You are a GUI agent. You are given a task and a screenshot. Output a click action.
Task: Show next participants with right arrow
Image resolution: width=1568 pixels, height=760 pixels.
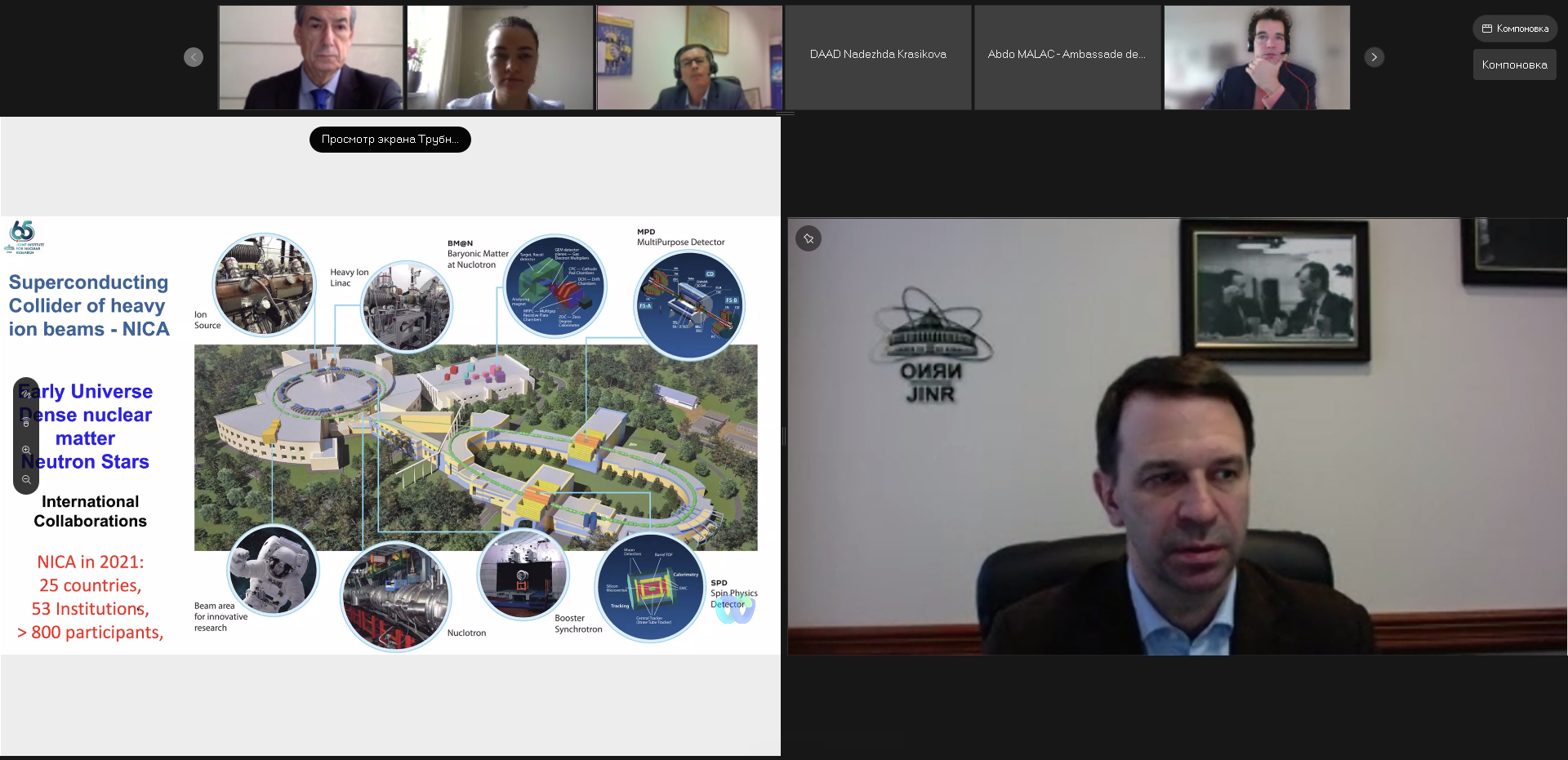pos(1374,57)
